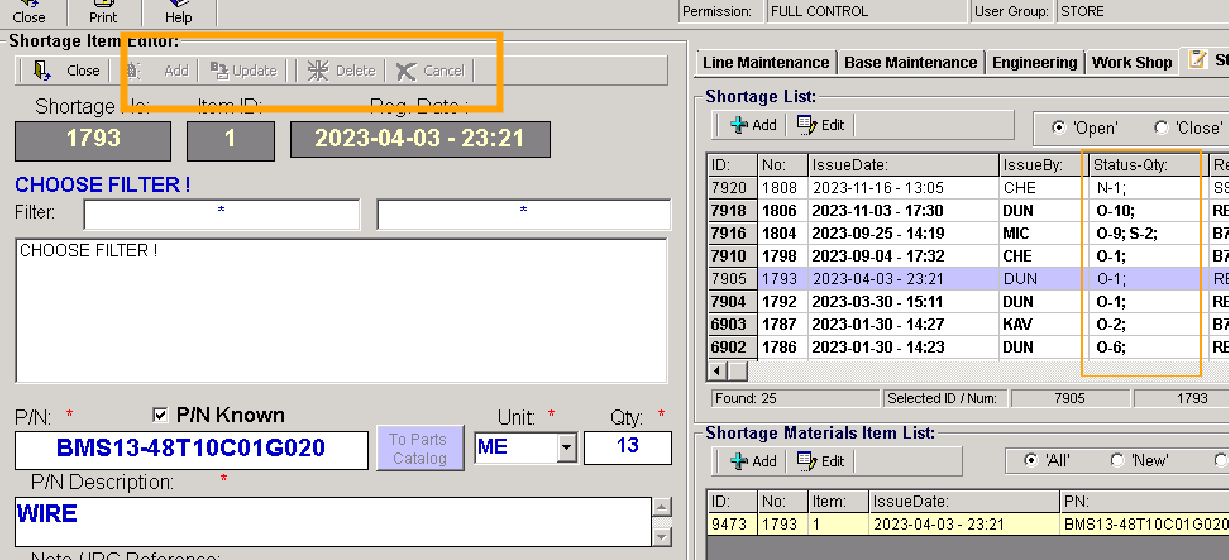Click the IssueBy column header
The width and height of the screenshot is (1229, 560).
point(1044,164)
